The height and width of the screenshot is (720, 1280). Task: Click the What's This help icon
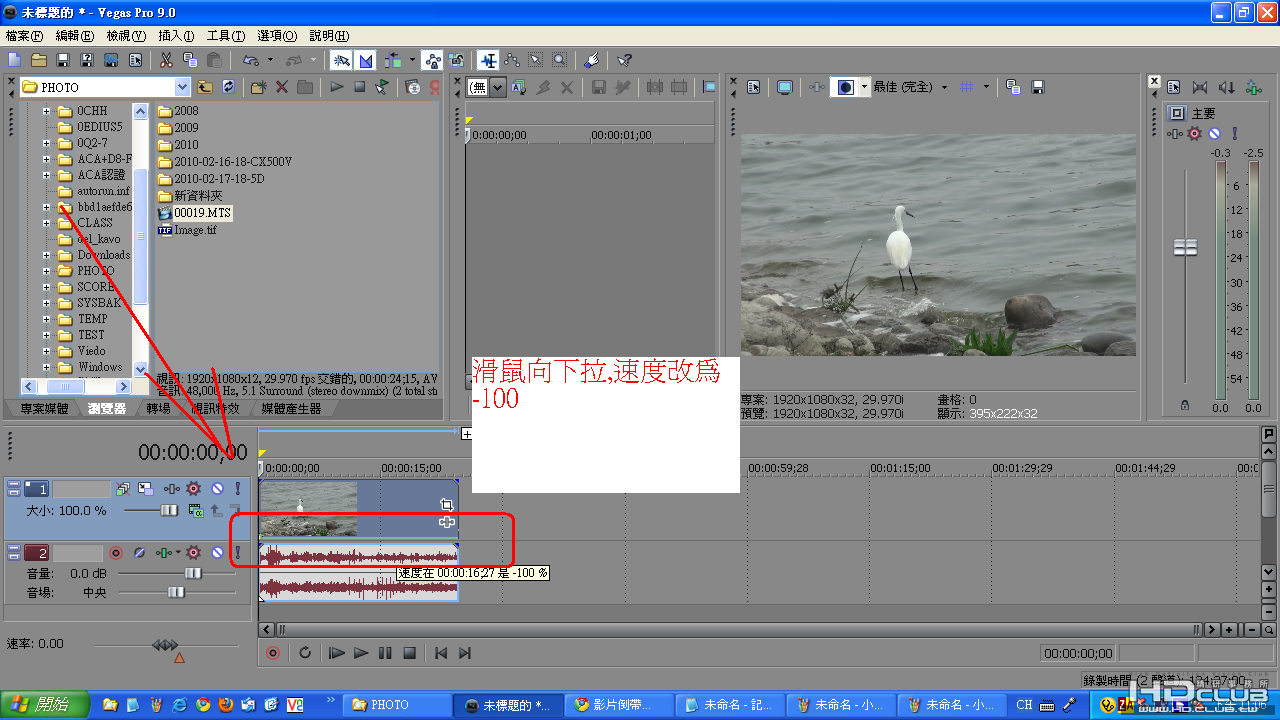(624, 61)
